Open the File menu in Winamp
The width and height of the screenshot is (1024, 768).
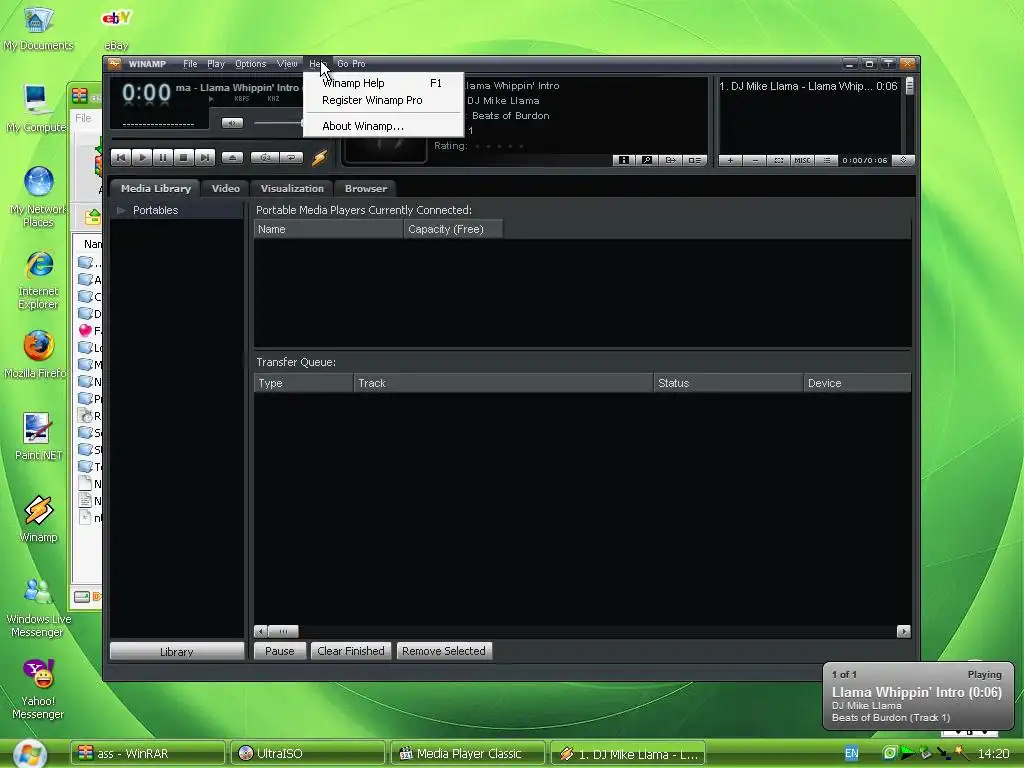pos(190,64)
